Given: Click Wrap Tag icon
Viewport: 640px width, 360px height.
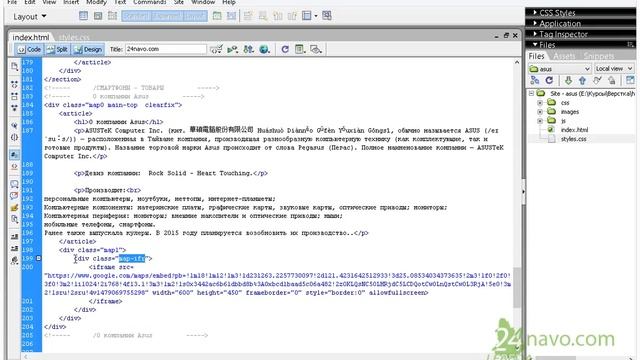Looking at the screenshot, I should click(x=14, y=208).
